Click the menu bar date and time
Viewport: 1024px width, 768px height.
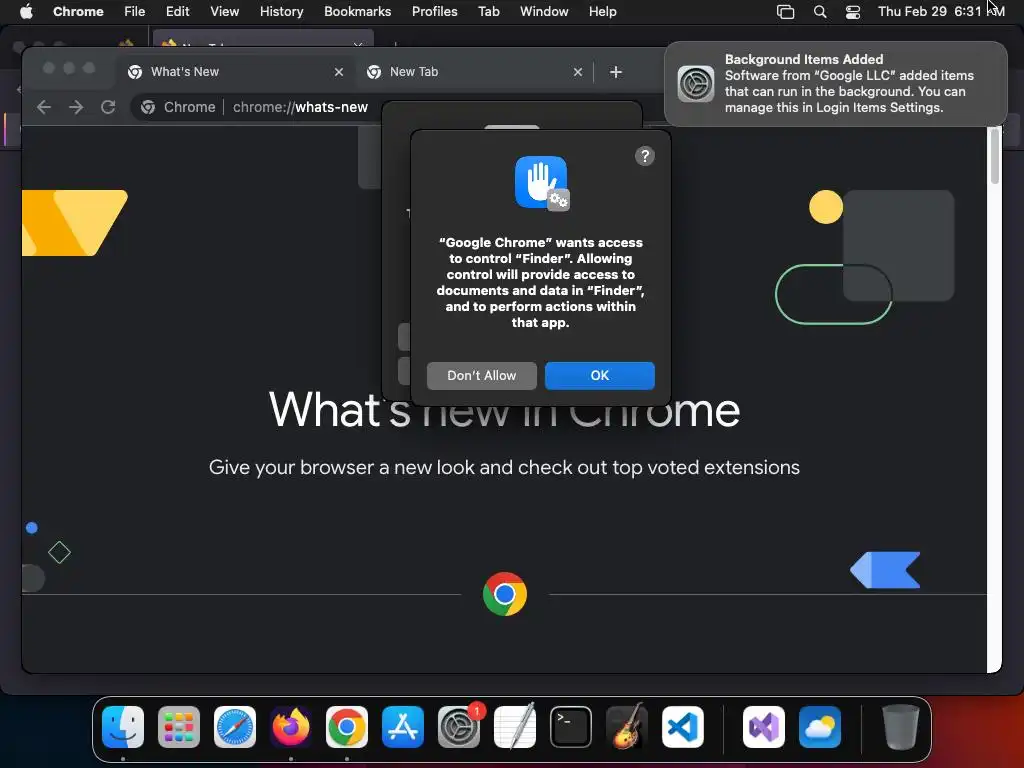941,11
